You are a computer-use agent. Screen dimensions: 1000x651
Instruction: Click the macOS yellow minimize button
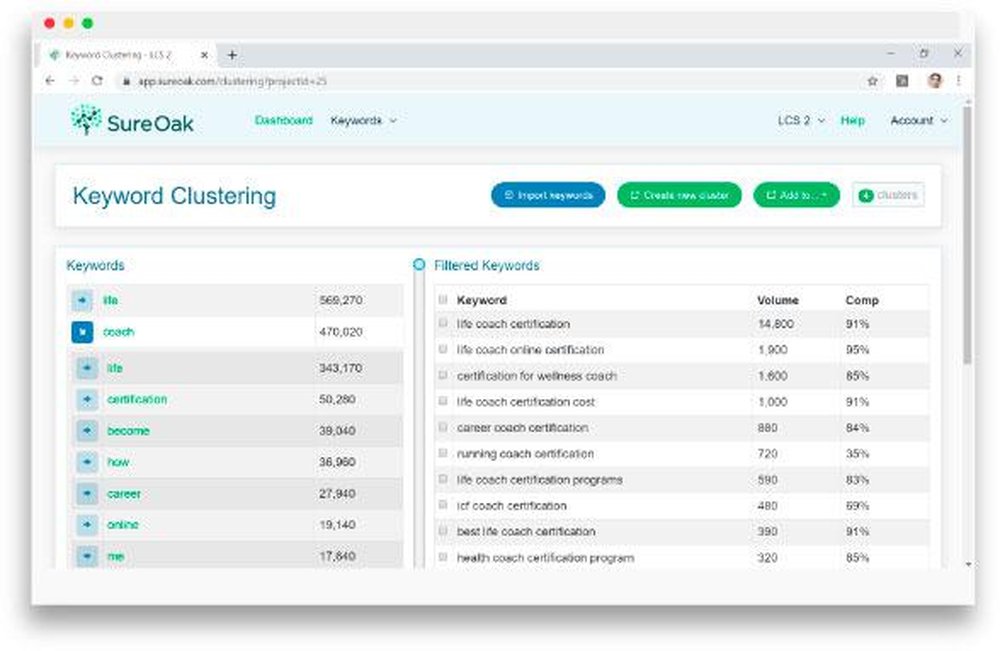pos(68,23)
